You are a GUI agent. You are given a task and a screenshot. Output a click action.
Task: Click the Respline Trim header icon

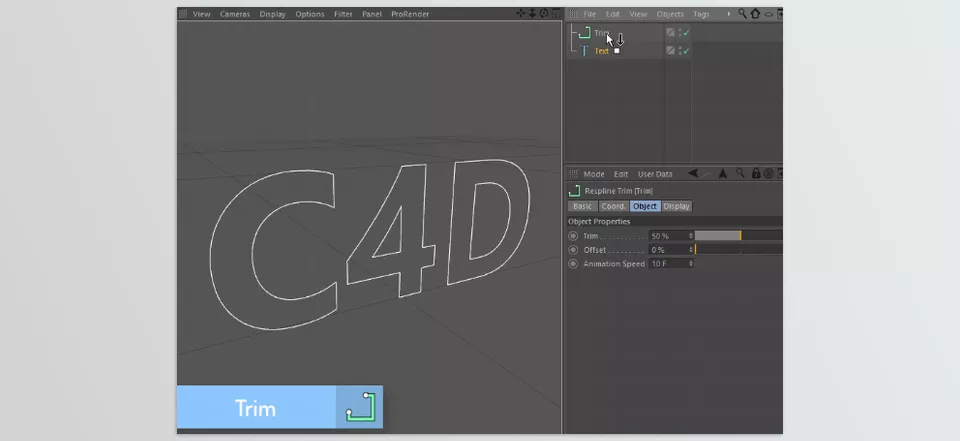pyautogui.click(x=574, y=190)
